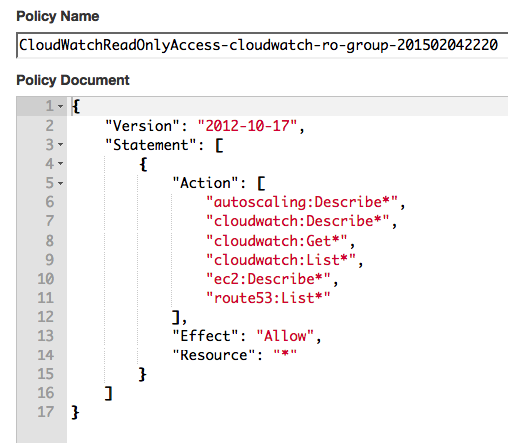Collapse the Action array fold on line 5
This screenshot has height=443, width=508.
(60, 183)
